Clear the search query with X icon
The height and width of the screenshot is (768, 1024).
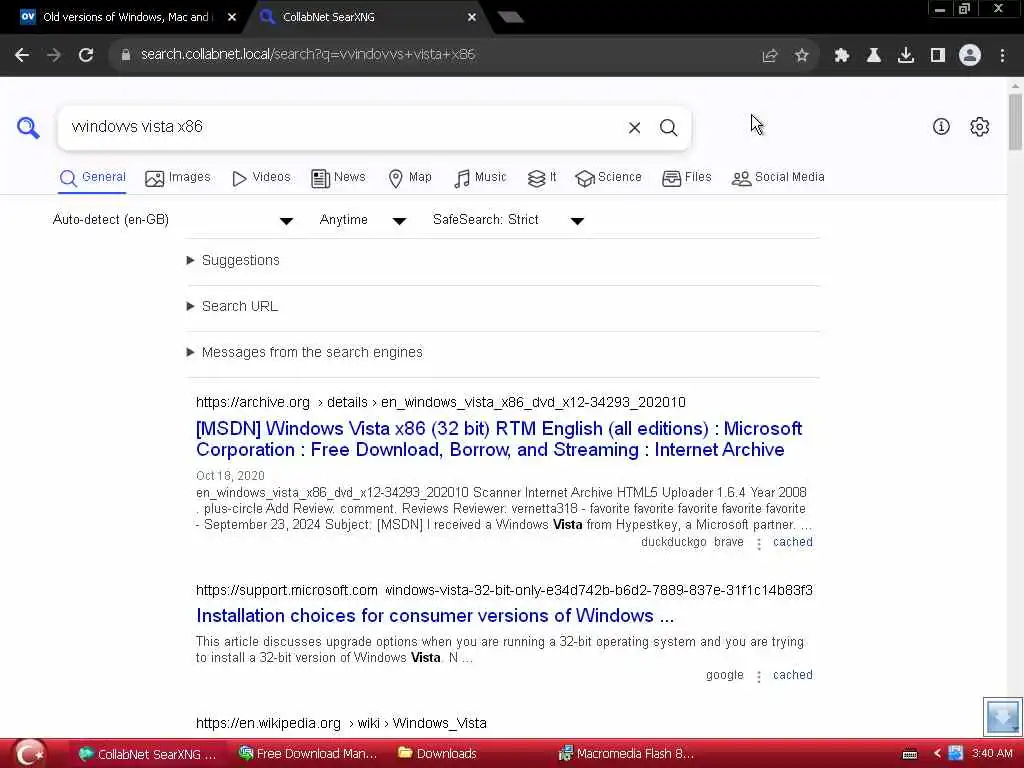[x=634, y=127]
